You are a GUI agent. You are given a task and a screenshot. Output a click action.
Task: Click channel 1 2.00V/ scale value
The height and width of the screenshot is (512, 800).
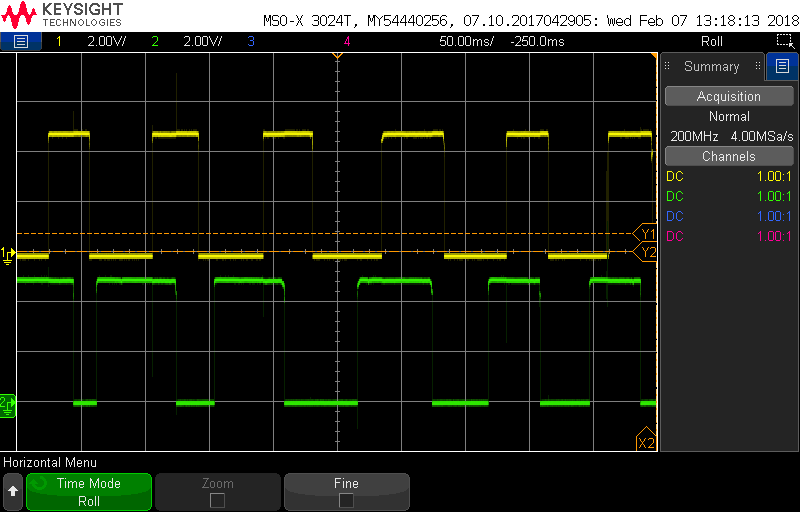click(107, 41)
